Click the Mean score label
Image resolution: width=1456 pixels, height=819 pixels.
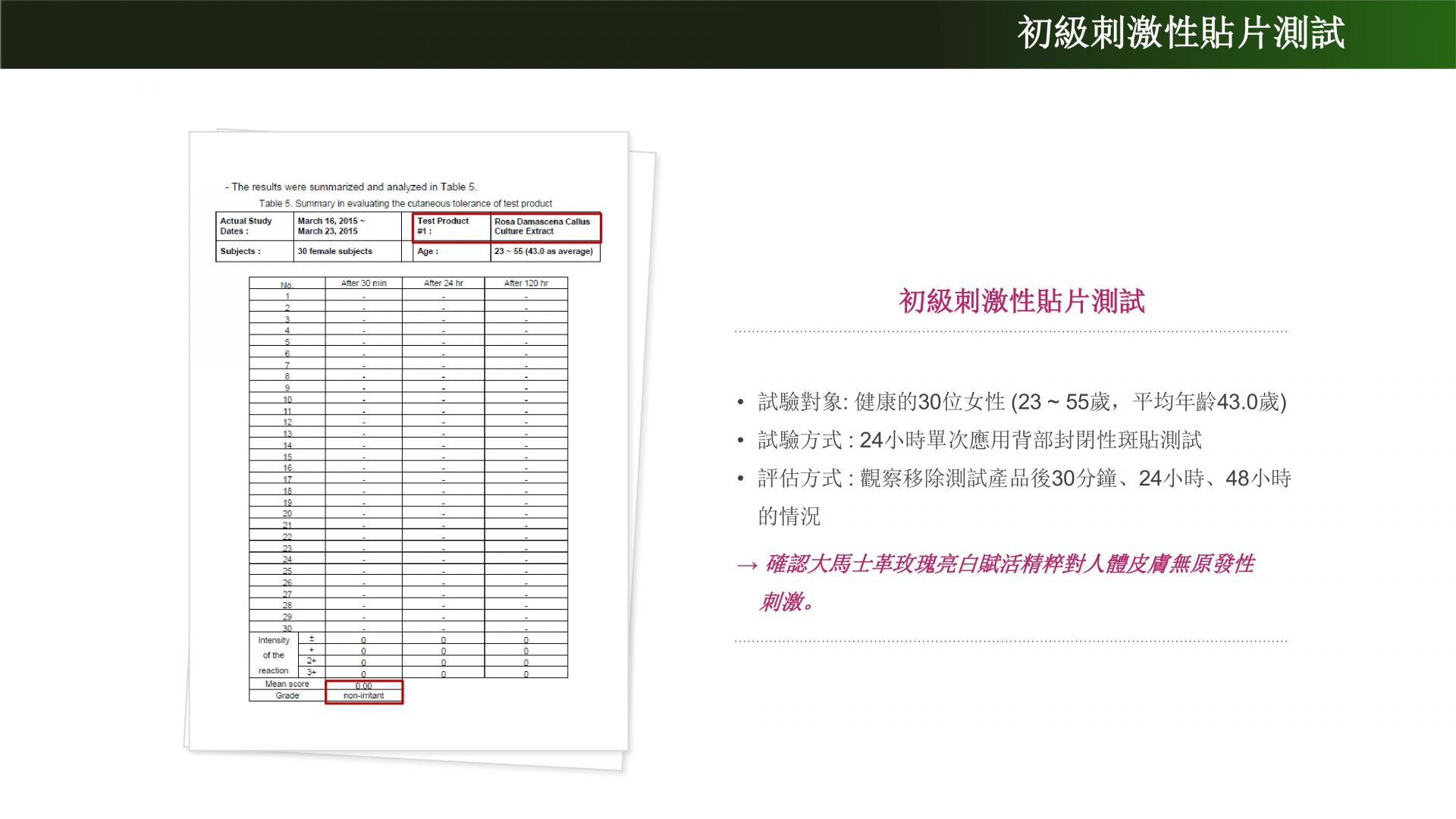coord(287,684)
